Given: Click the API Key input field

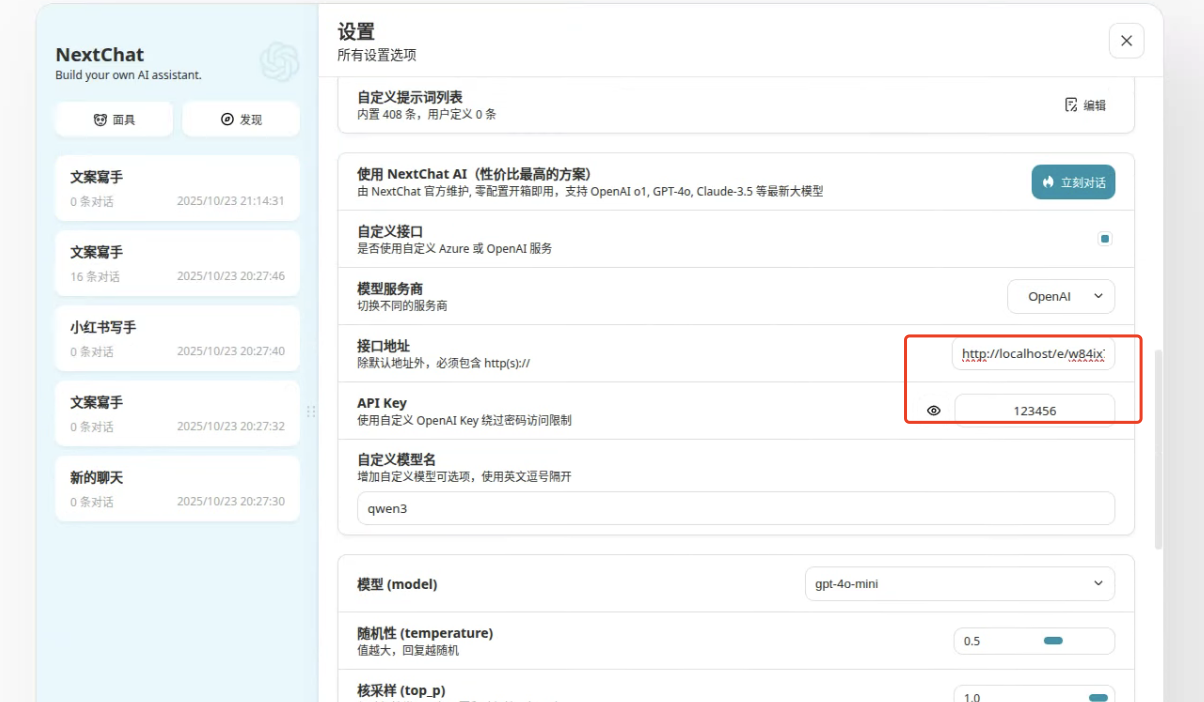Looking at the screenshot, I should (x=1034, y=410).
